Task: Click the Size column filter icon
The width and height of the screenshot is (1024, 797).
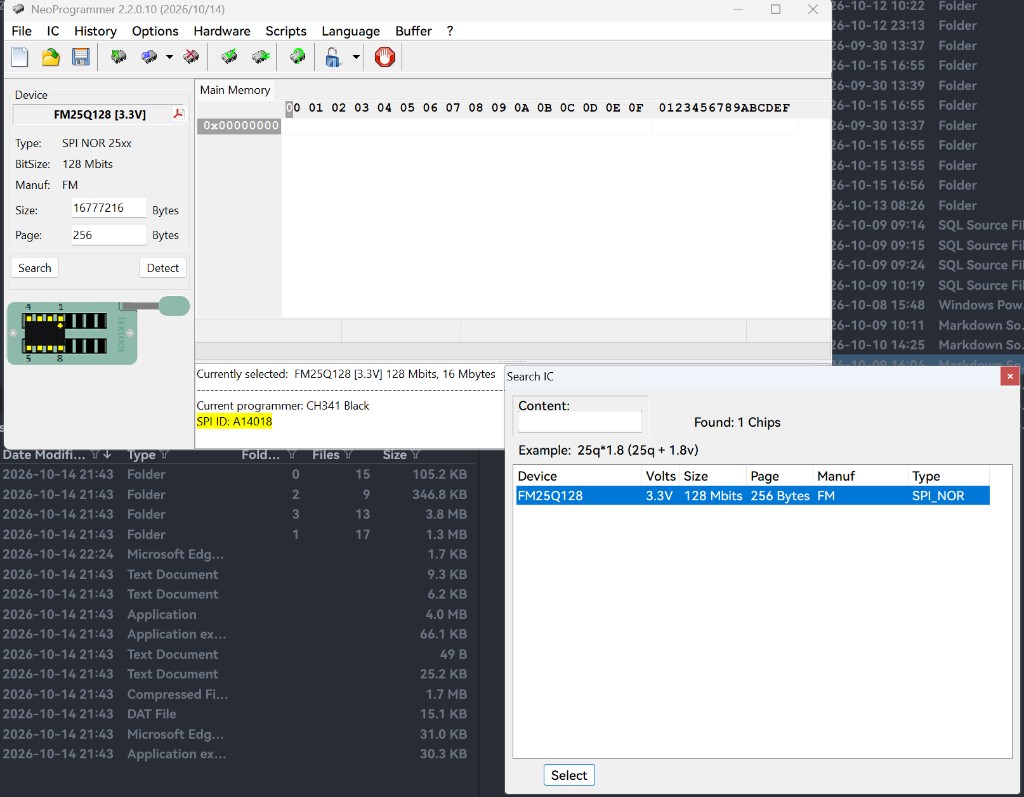Action: 415,454
